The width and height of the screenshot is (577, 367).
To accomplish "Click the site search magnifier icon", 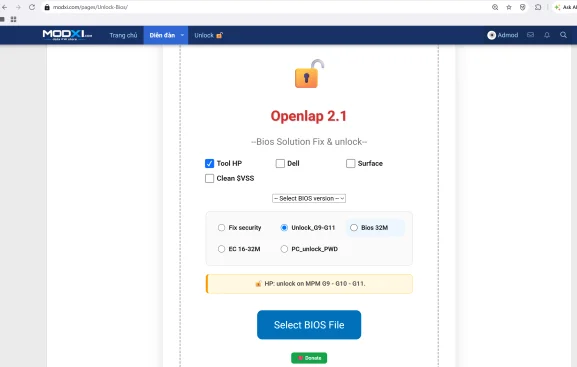I will click(563, 35).
